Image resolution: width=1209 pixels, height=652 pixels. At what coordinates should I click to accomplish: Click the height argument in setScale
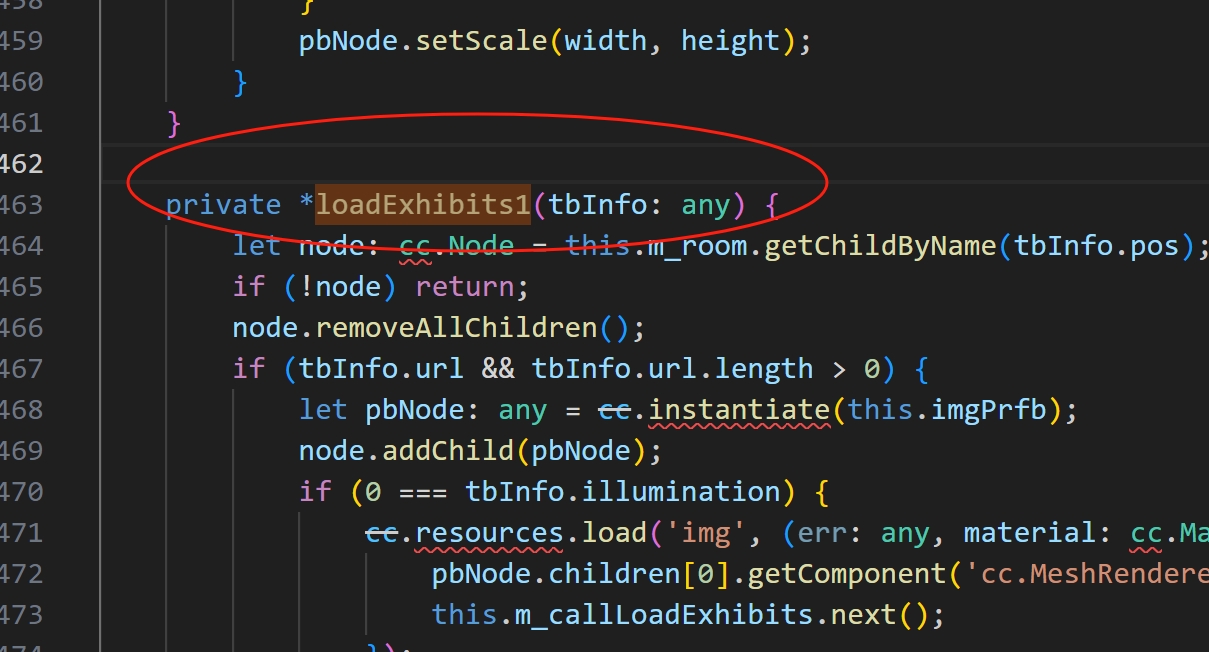point(730,41)
